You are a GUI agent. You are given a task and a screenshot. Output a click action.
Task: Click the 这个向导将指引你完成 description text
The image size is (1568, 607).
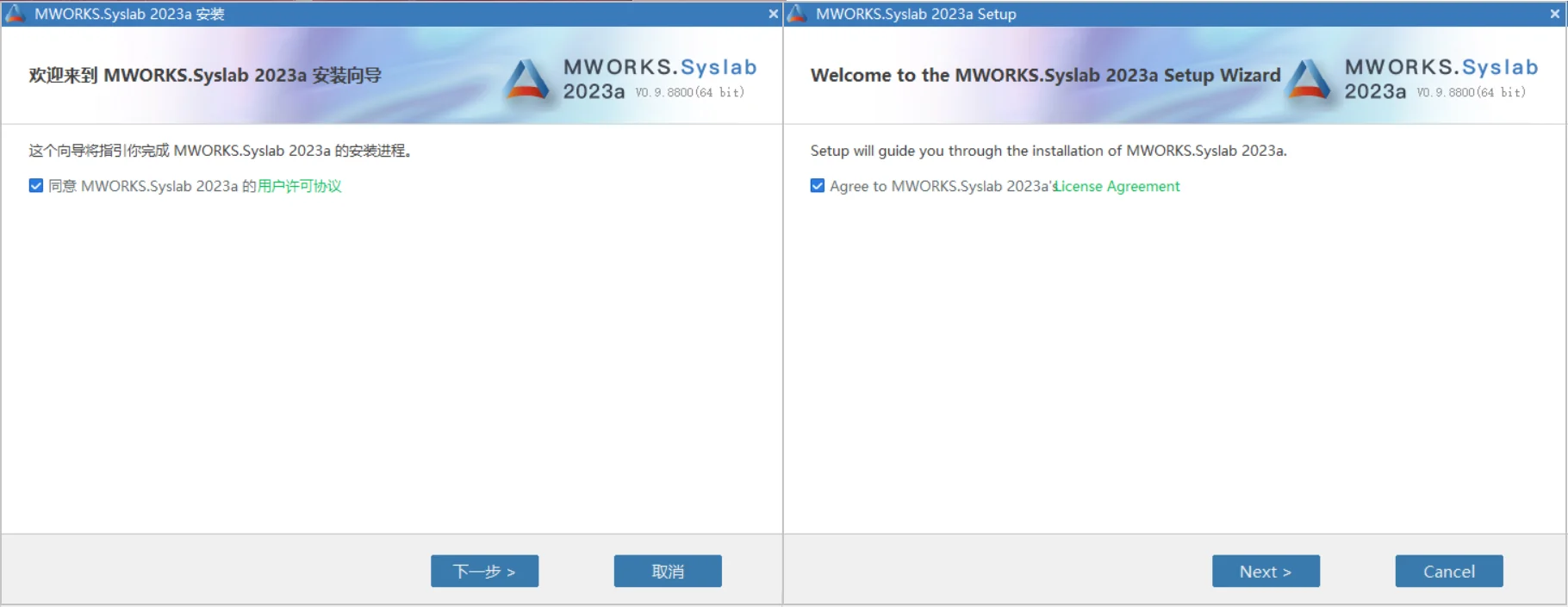pos(221,151)
